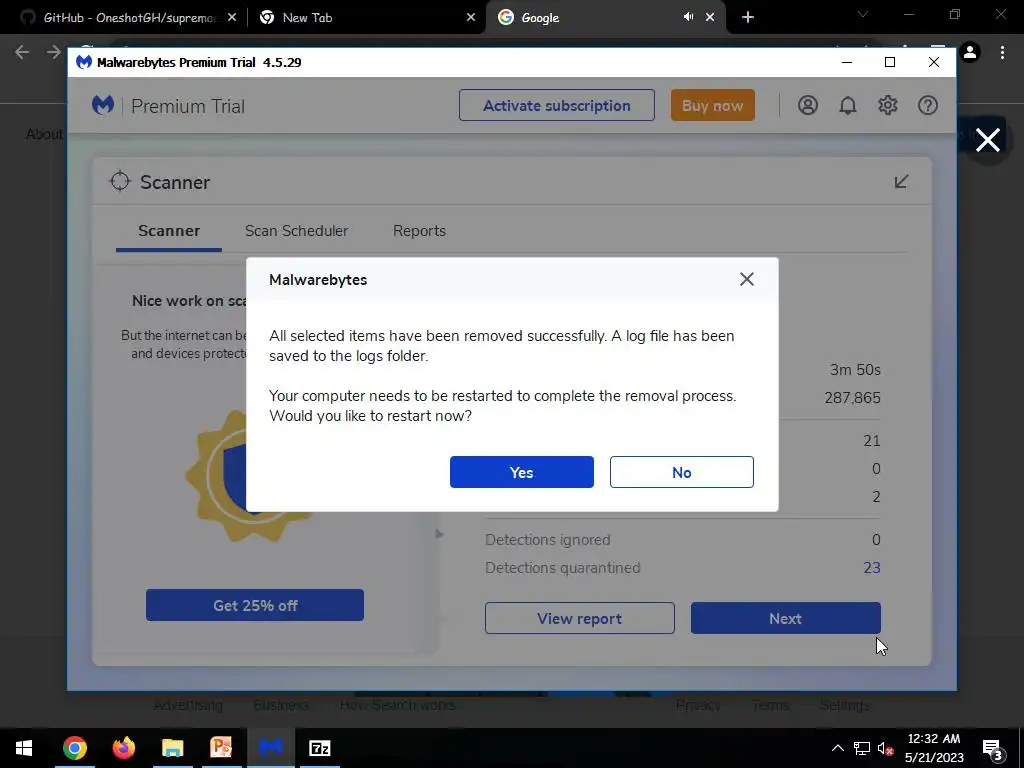
Task: Click the network tray icon
Action: coord(862,748)
